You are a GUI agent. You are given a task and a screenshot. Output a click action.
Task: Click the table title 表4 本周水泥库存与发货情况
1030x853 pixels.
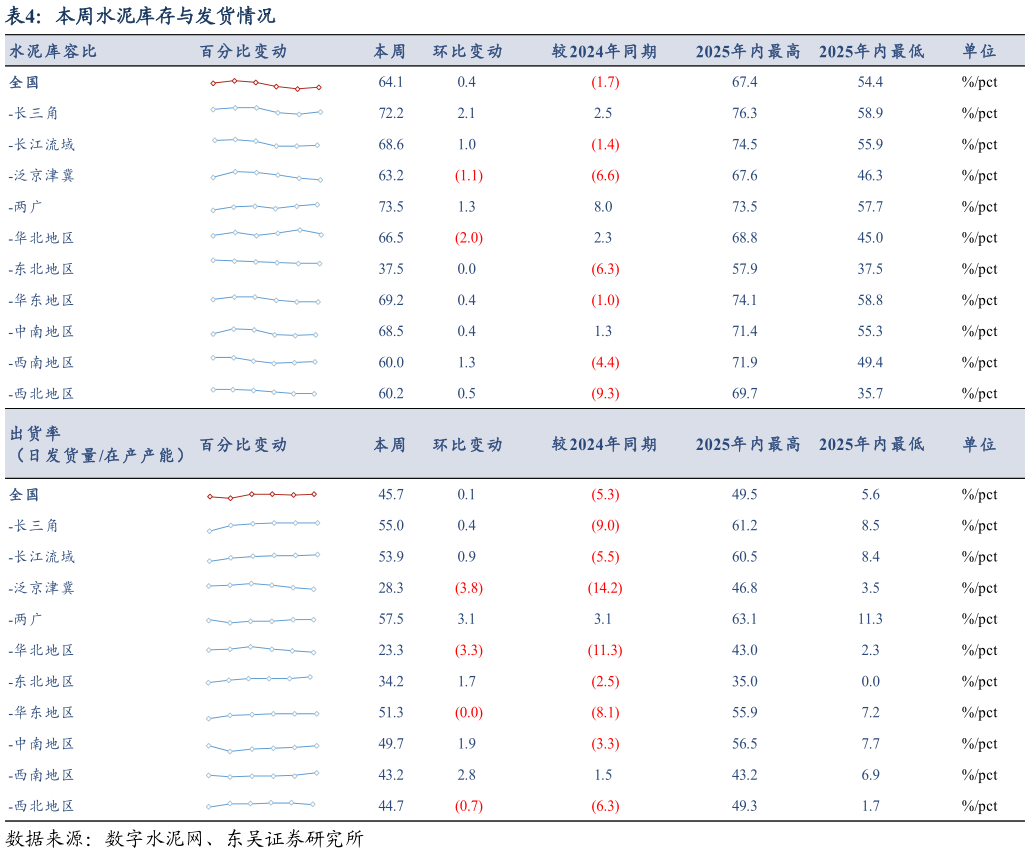pyautogui.click(x=140, y=16)
